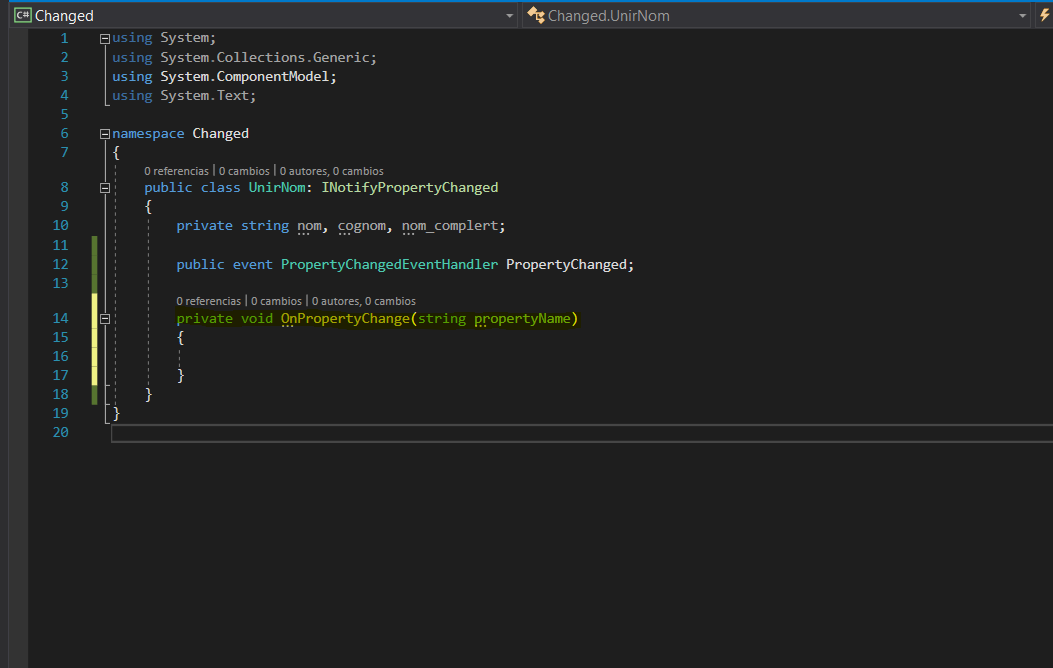Collapse the namespace Changed block
Screen dimensions: 1053x668
click(105, 134)
